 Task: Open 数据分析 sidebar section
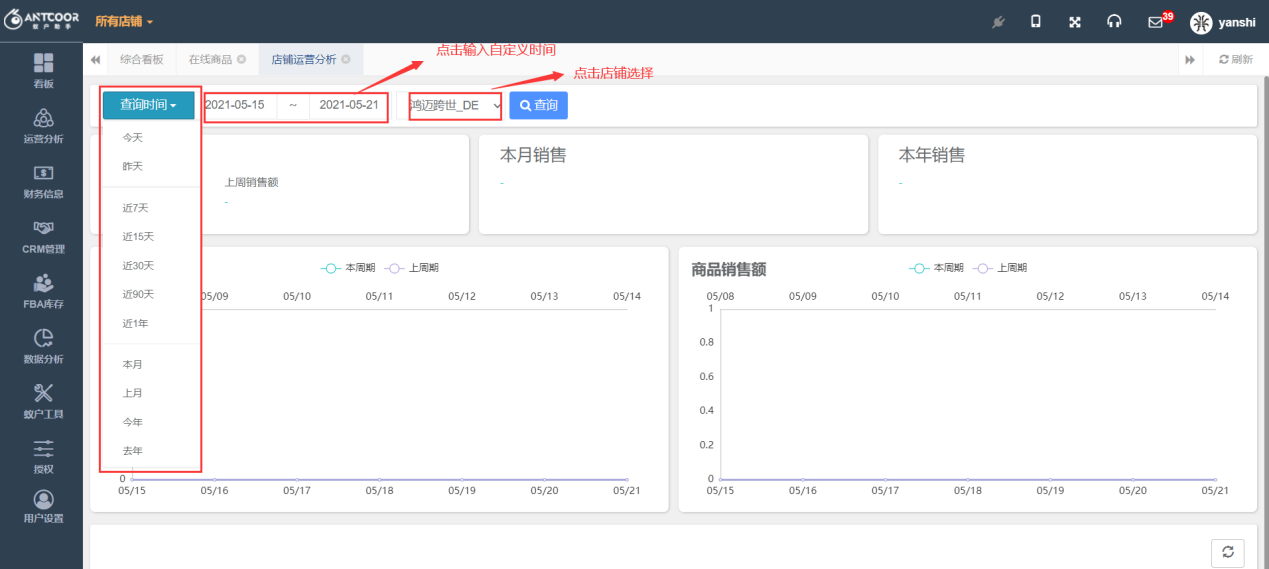tap(43, 347)
